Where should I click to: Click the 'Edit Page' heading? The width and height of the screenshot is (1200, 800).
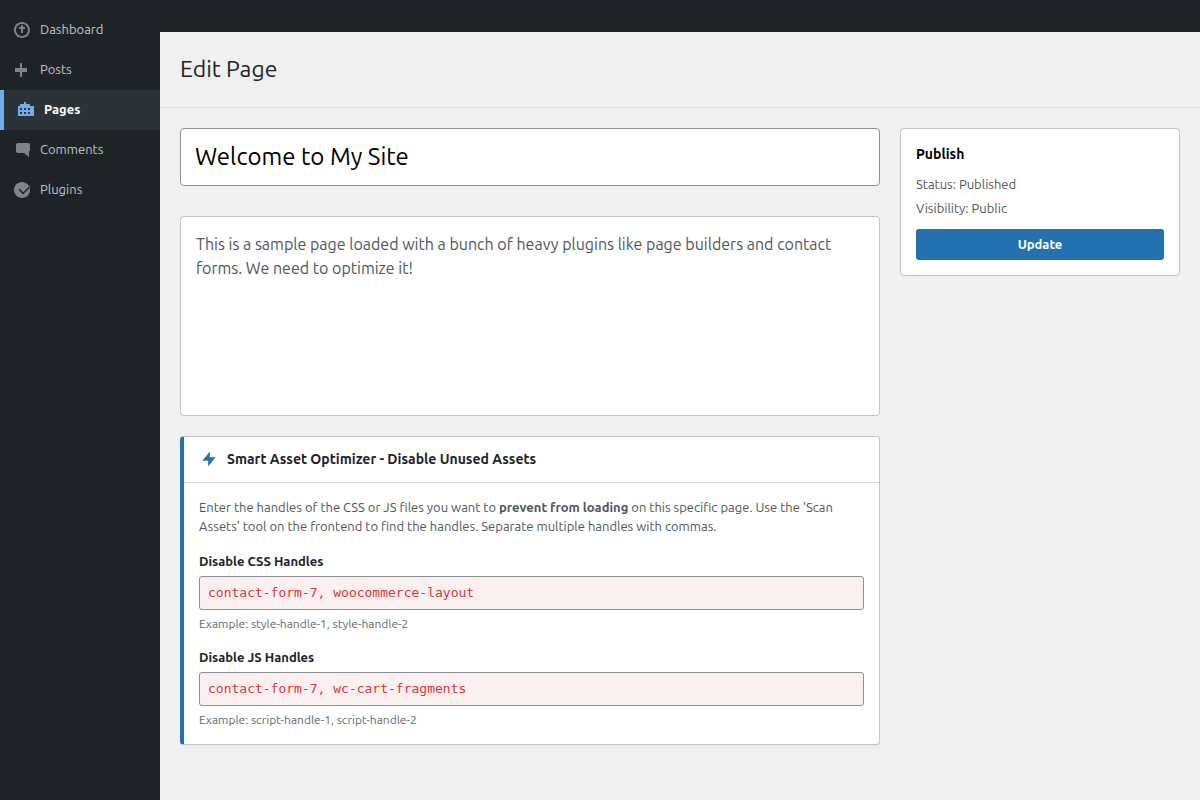pos(228,69)
